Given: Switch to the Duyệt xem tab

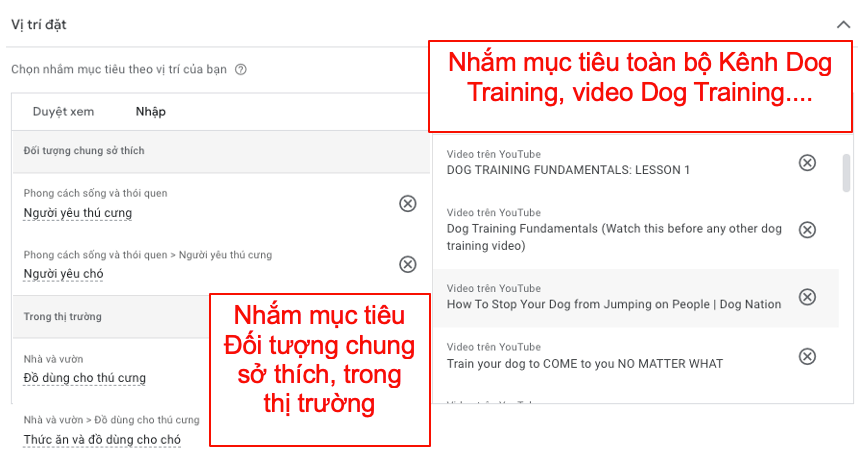Looking at the screenshot, I should (63, 111).
